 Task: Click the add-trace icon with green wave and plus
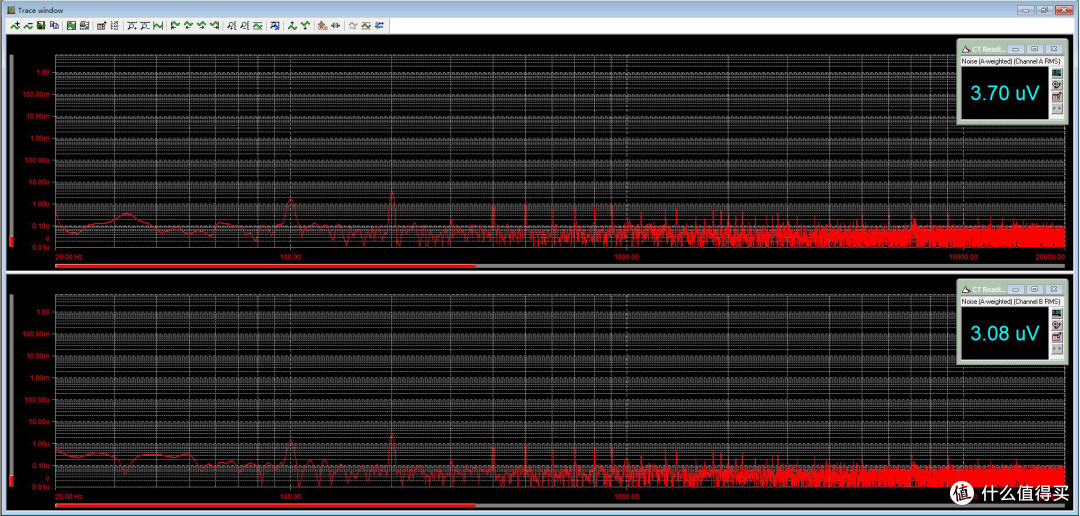click(x=15, y=26)
